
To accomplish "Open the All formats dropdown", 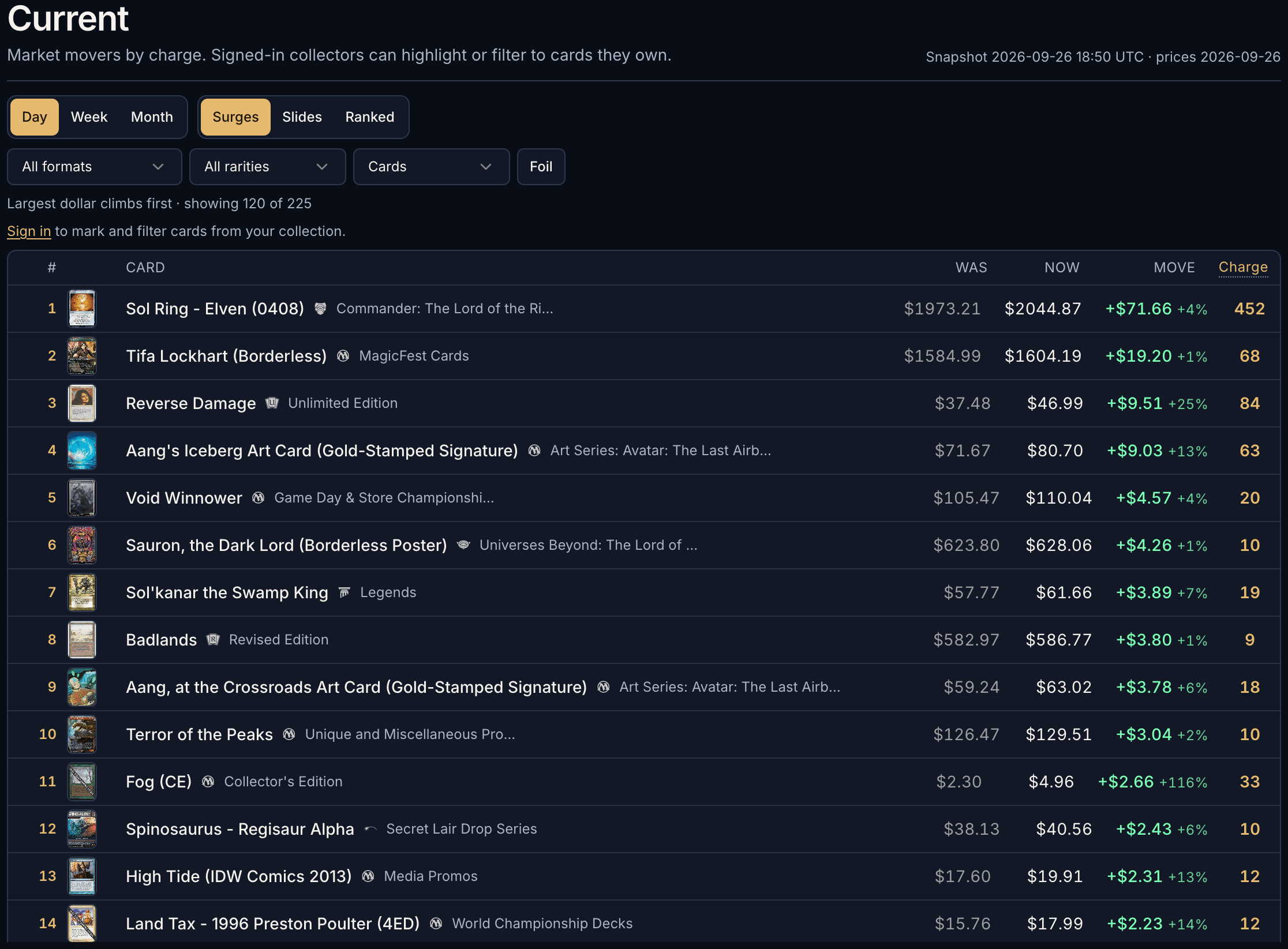I will (95, 167).
